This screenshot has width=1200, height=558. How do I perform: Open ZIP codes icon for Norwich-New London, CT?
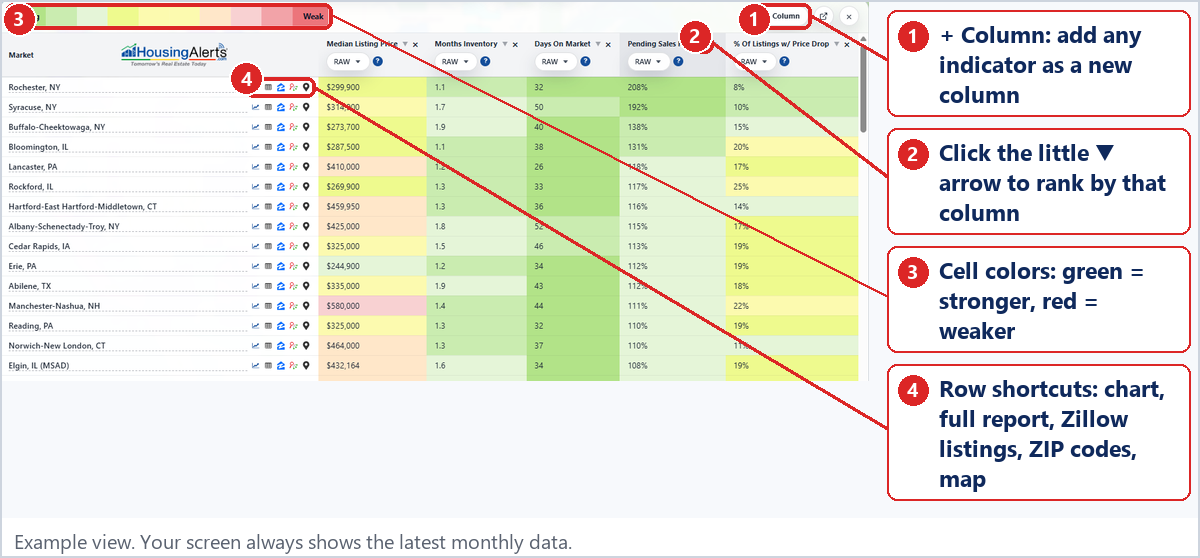[293, 346]
